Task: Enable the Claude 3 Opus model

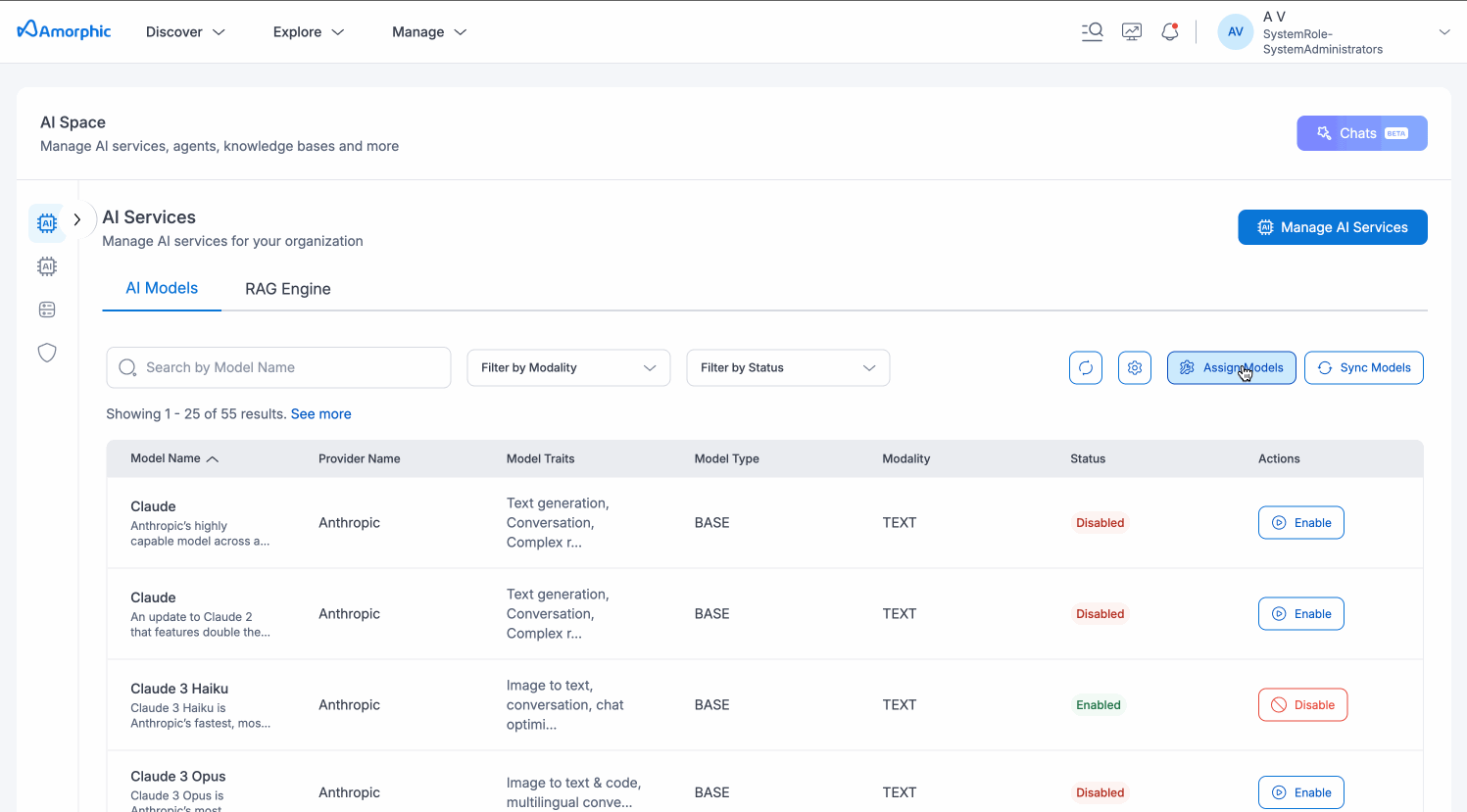Action: click(x=1300, y=792)
